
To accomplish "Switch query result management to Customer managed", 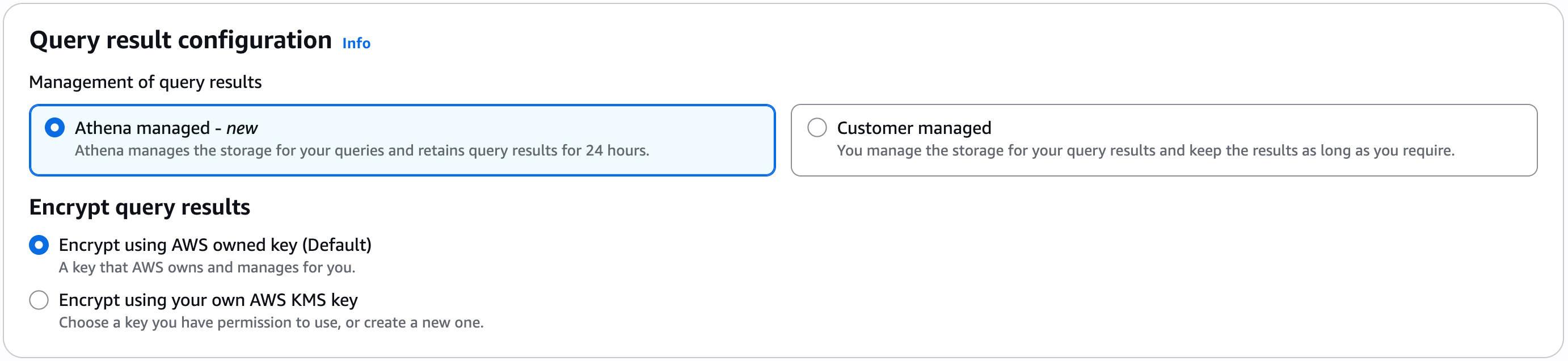I will pos(817,128).
